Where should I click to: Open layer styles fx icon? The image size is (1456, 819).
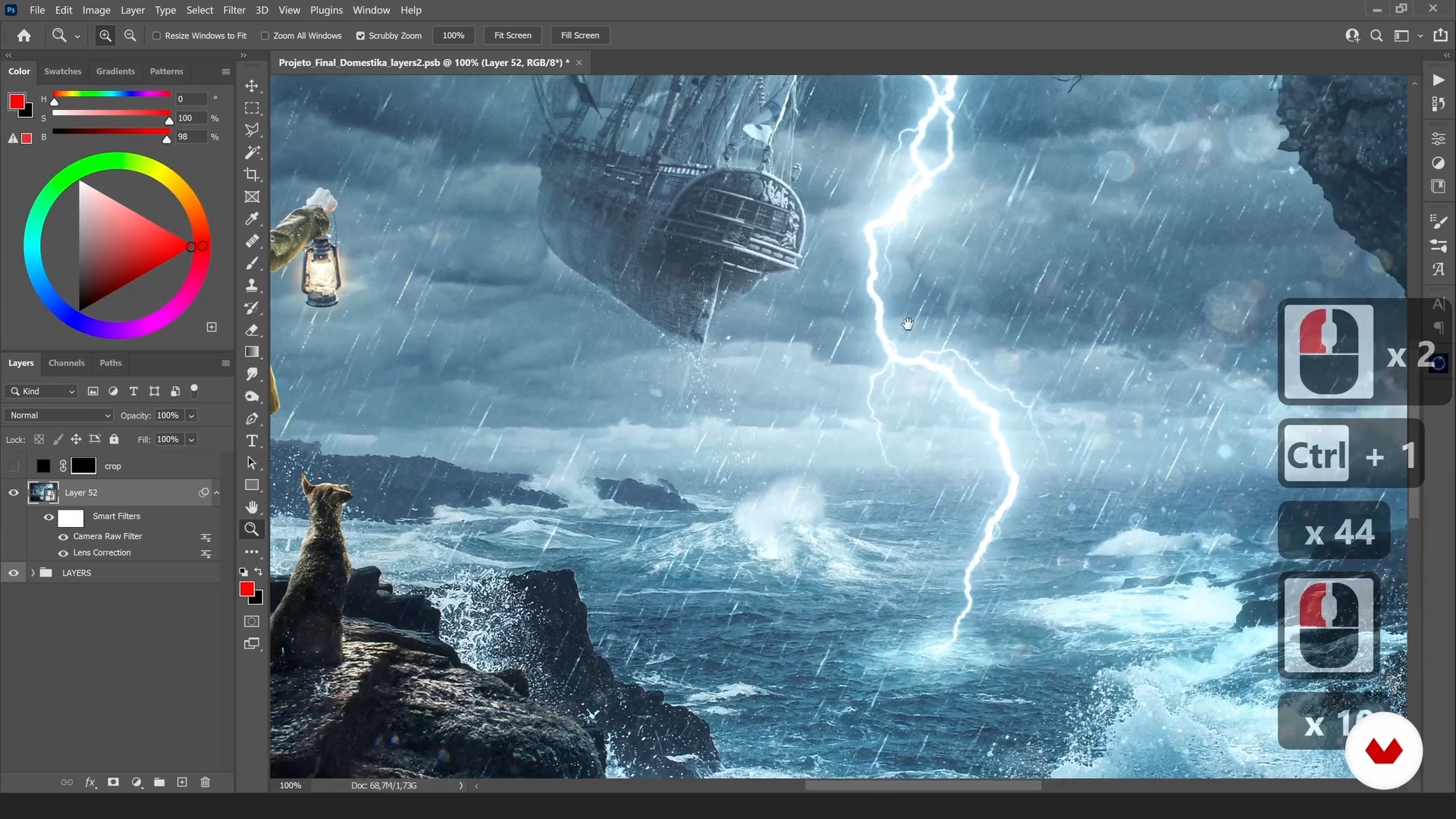tap(90, 782)
